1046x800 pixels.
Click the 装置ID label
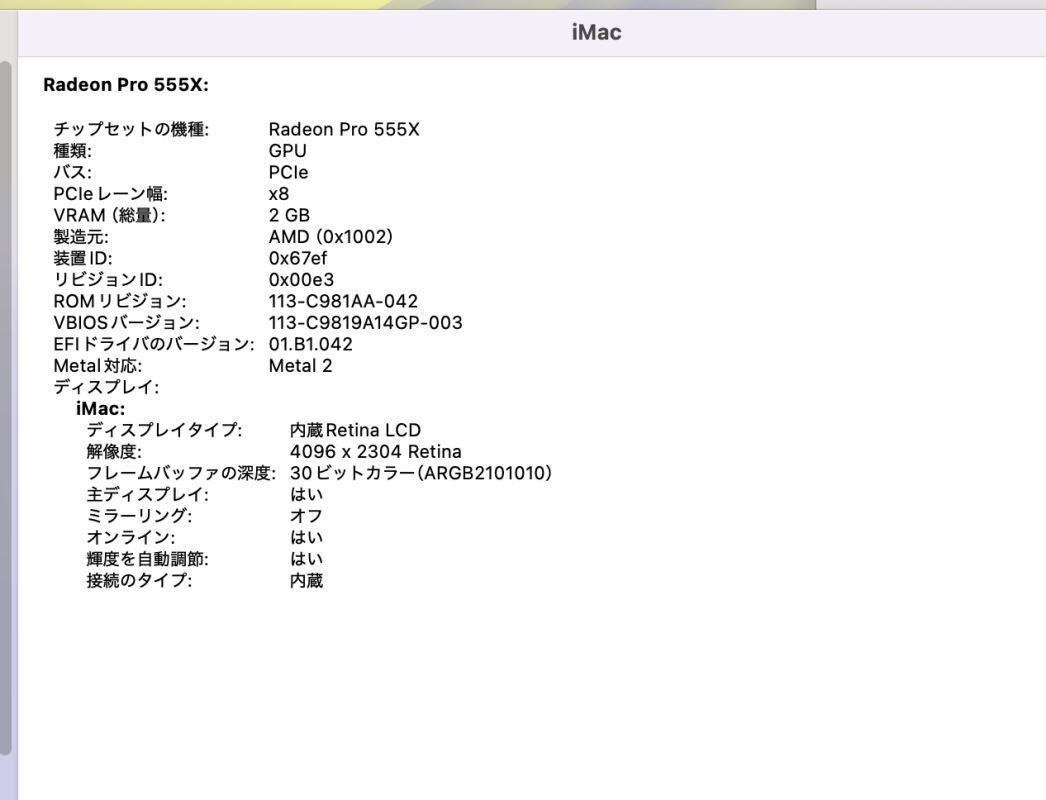pos(83,258)
